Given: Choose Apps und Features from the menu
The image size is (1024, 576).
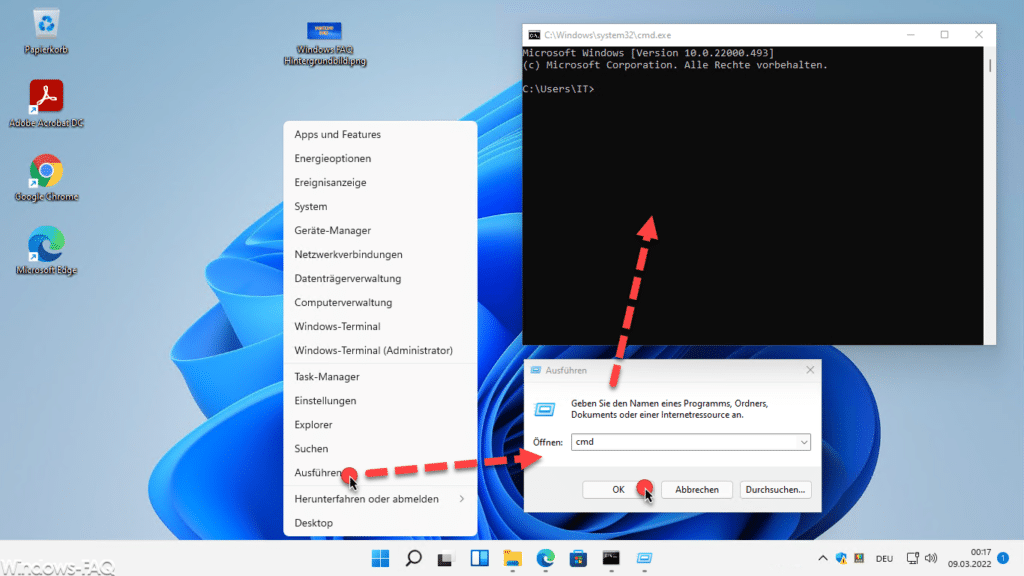Looking at the screenshot, I should tap(380, 135).
